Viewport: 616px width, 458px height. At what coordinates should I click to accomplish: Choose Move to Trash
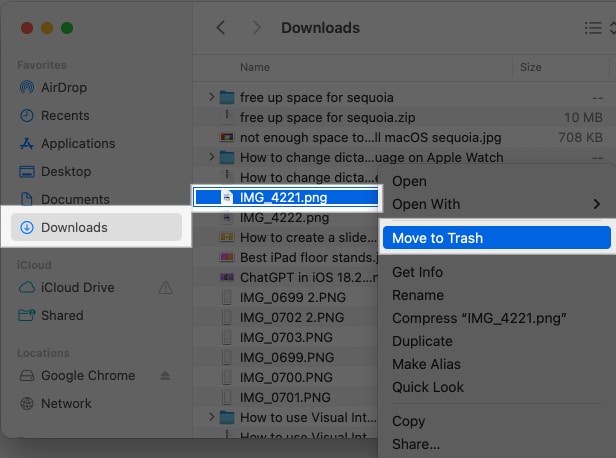[497, 238]
